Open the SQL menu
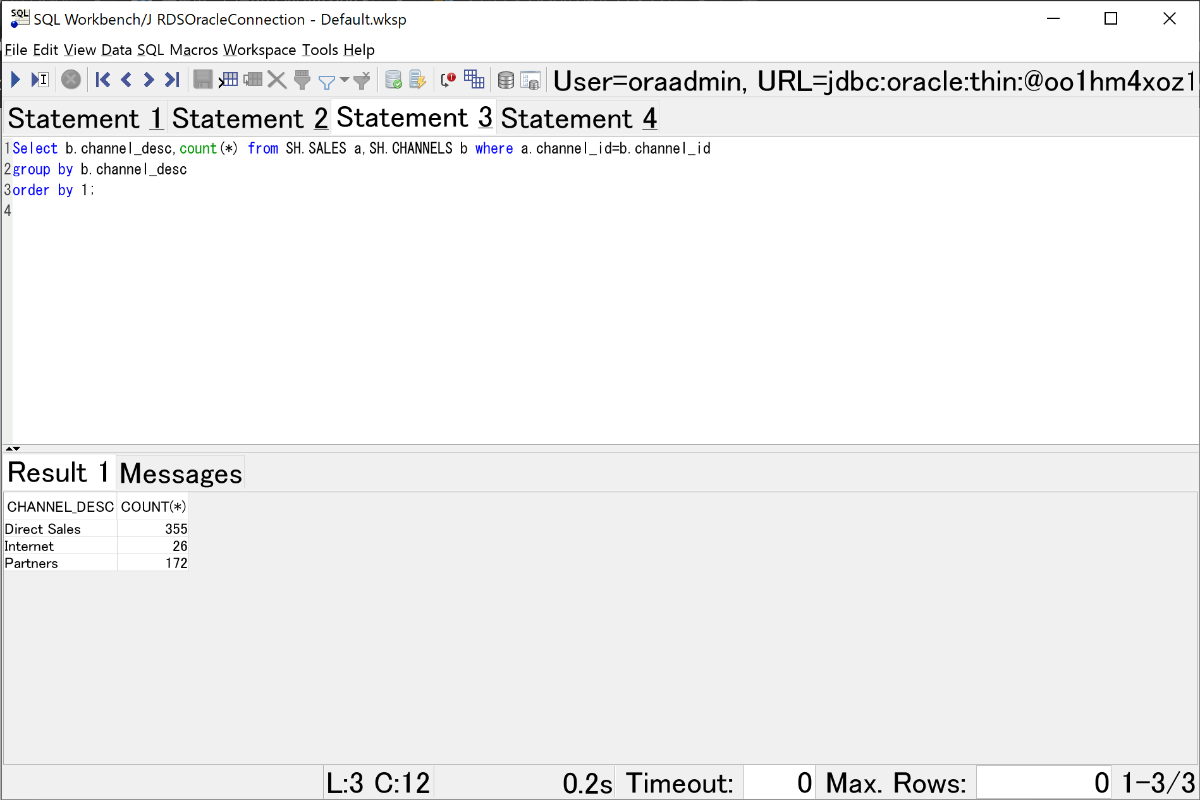This screenshot has width=1200, height=800. (x=150, y=50)
